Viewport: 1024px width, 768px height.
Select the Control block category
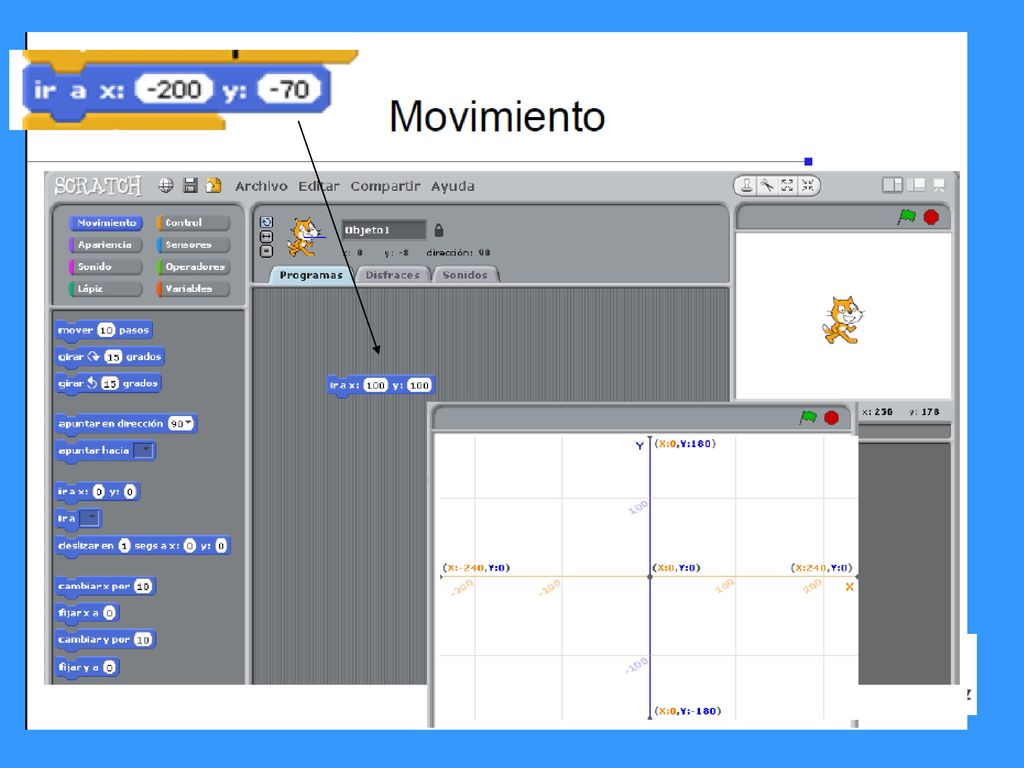(193, 223)
